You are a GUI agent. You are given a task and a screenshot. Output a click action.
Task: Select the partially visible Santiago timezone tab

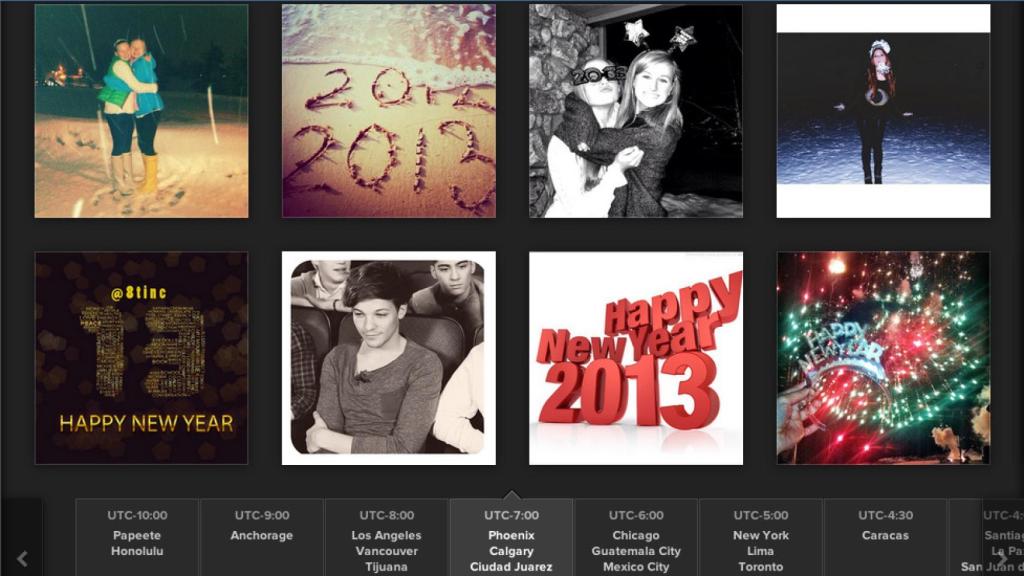pyautogui.click(x=986, y=537)
